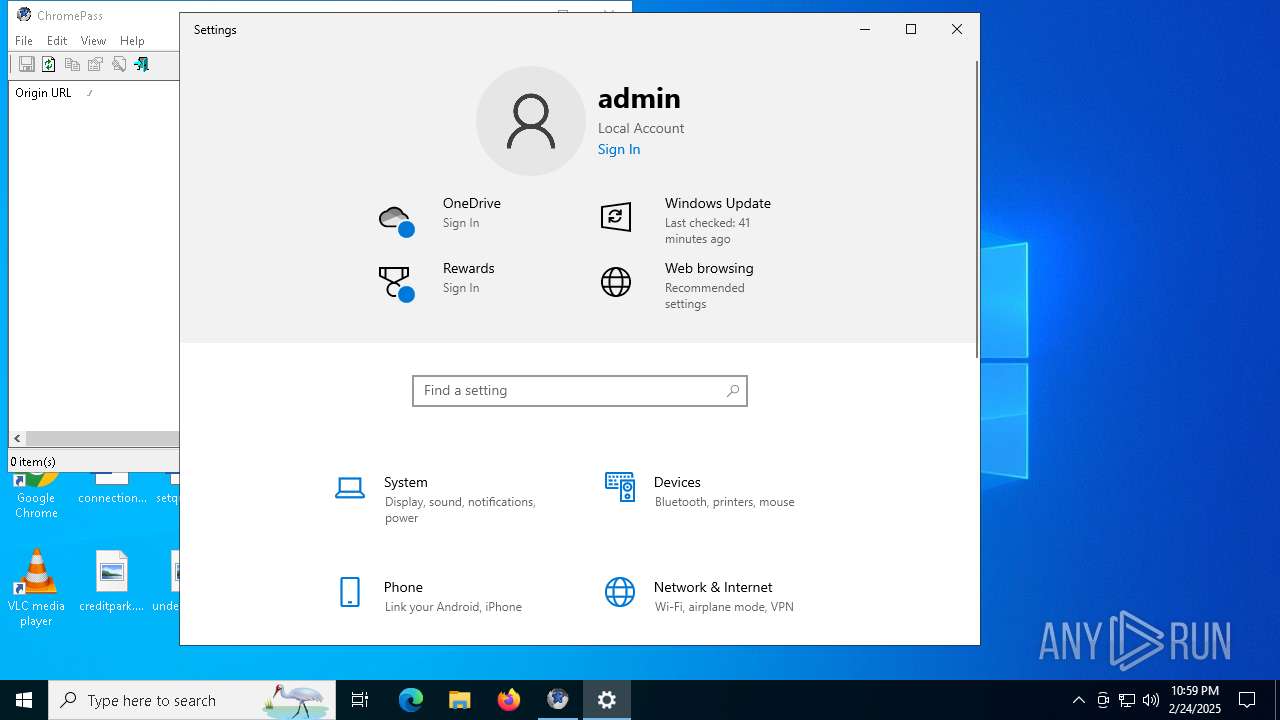Open ChromePass View menu

click(x=93, y=41)
